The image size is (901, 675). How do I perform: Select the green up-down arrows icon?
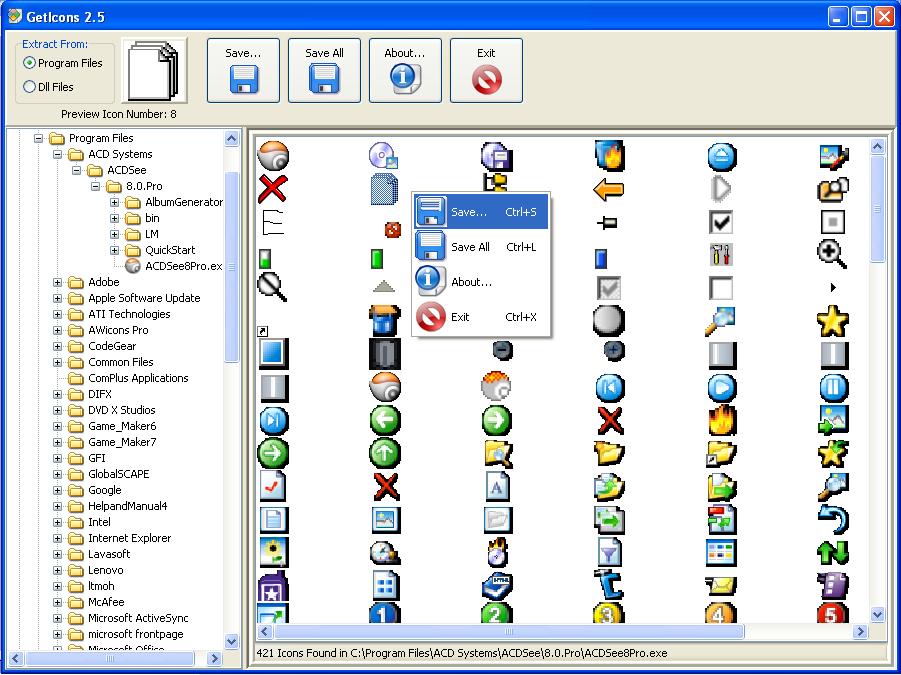pos(833,552)
